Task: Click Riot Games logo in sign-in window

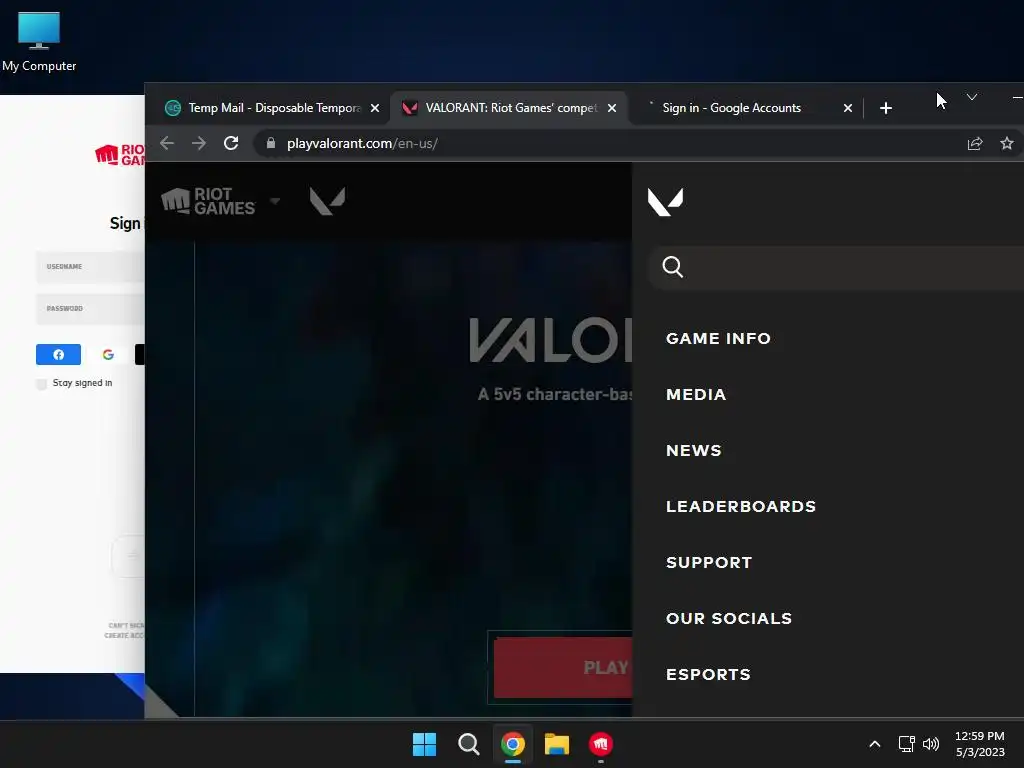Action: (120, 155)
